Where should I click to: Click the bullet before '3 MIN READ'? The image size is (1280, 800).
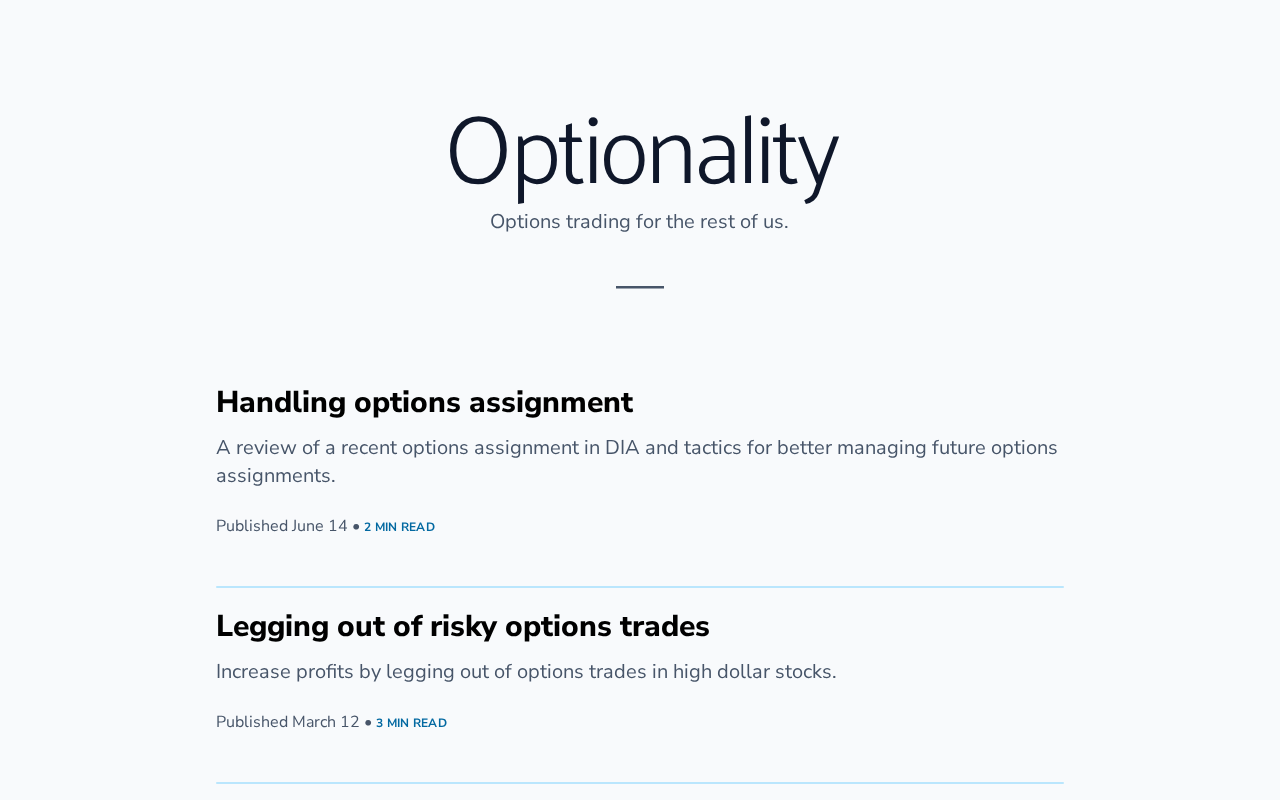[x=368, y=723]
